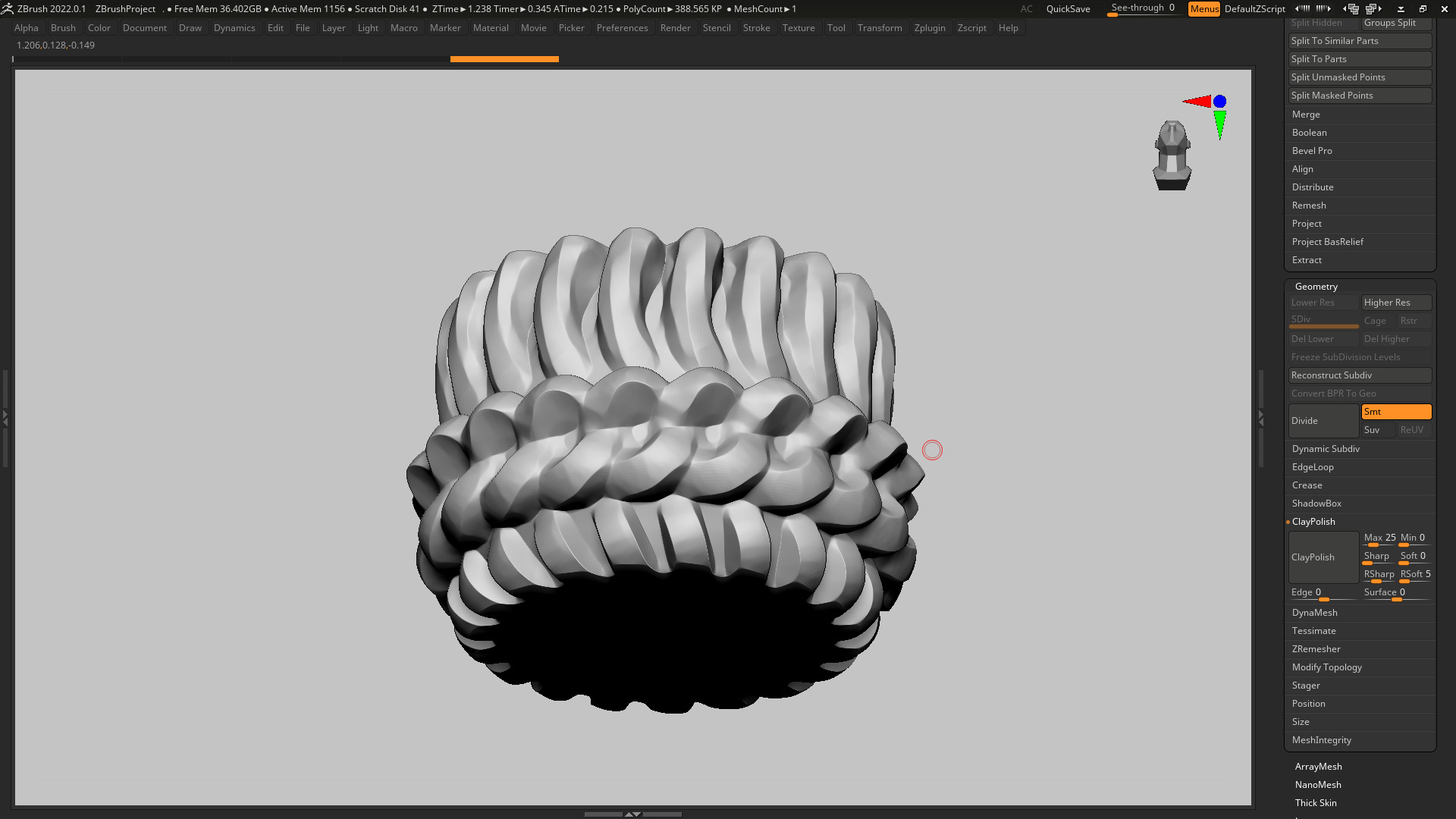Expand the EdgeLoop section
The image size is (1456, 819).
[x=1313, y=467]
